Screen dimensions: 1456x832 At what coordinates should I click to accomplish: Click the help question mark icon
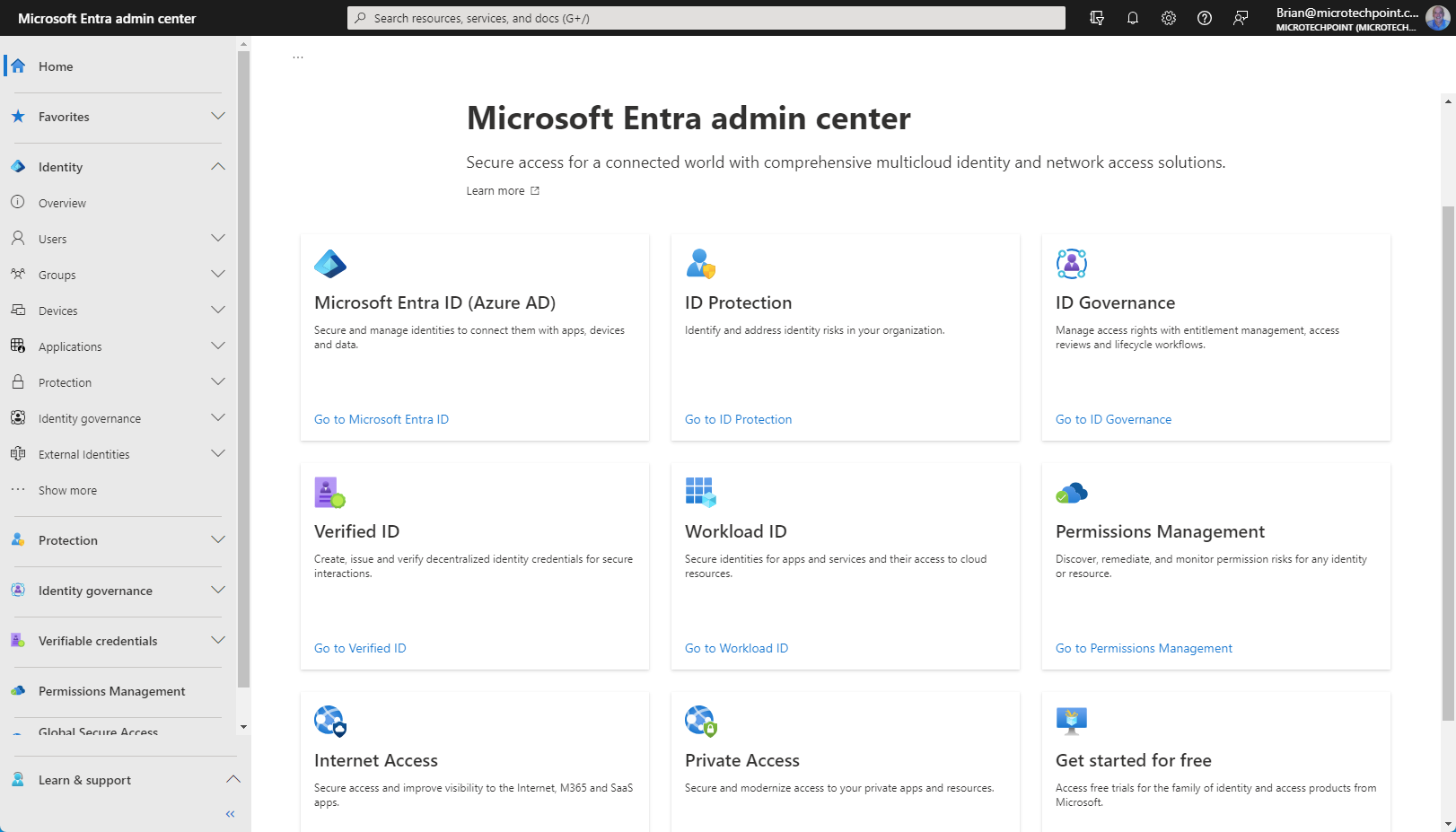[x=1205, y=18]
